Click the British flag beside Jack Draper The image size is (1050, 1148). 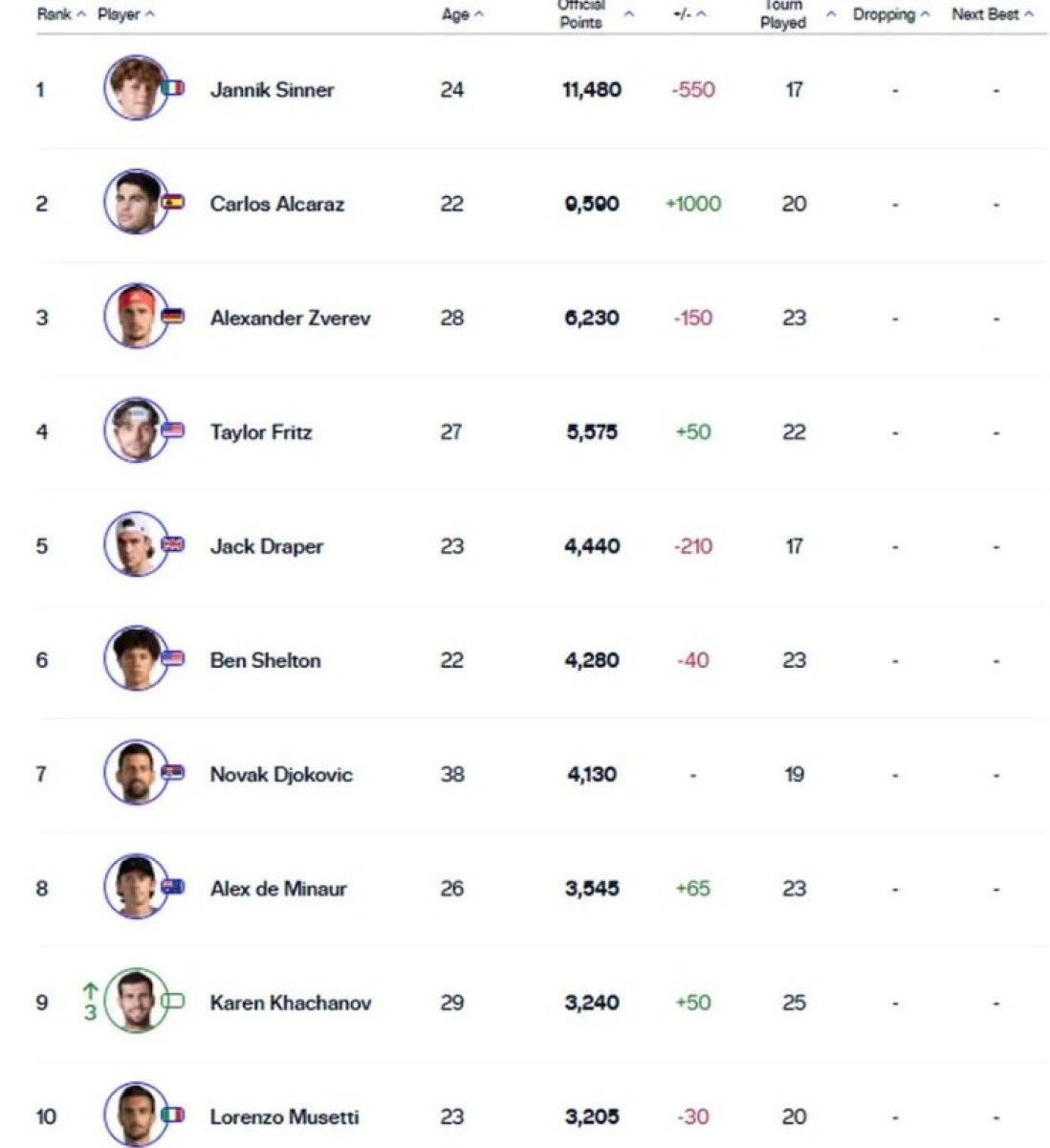pyautogui.click(x=173, y=544)
